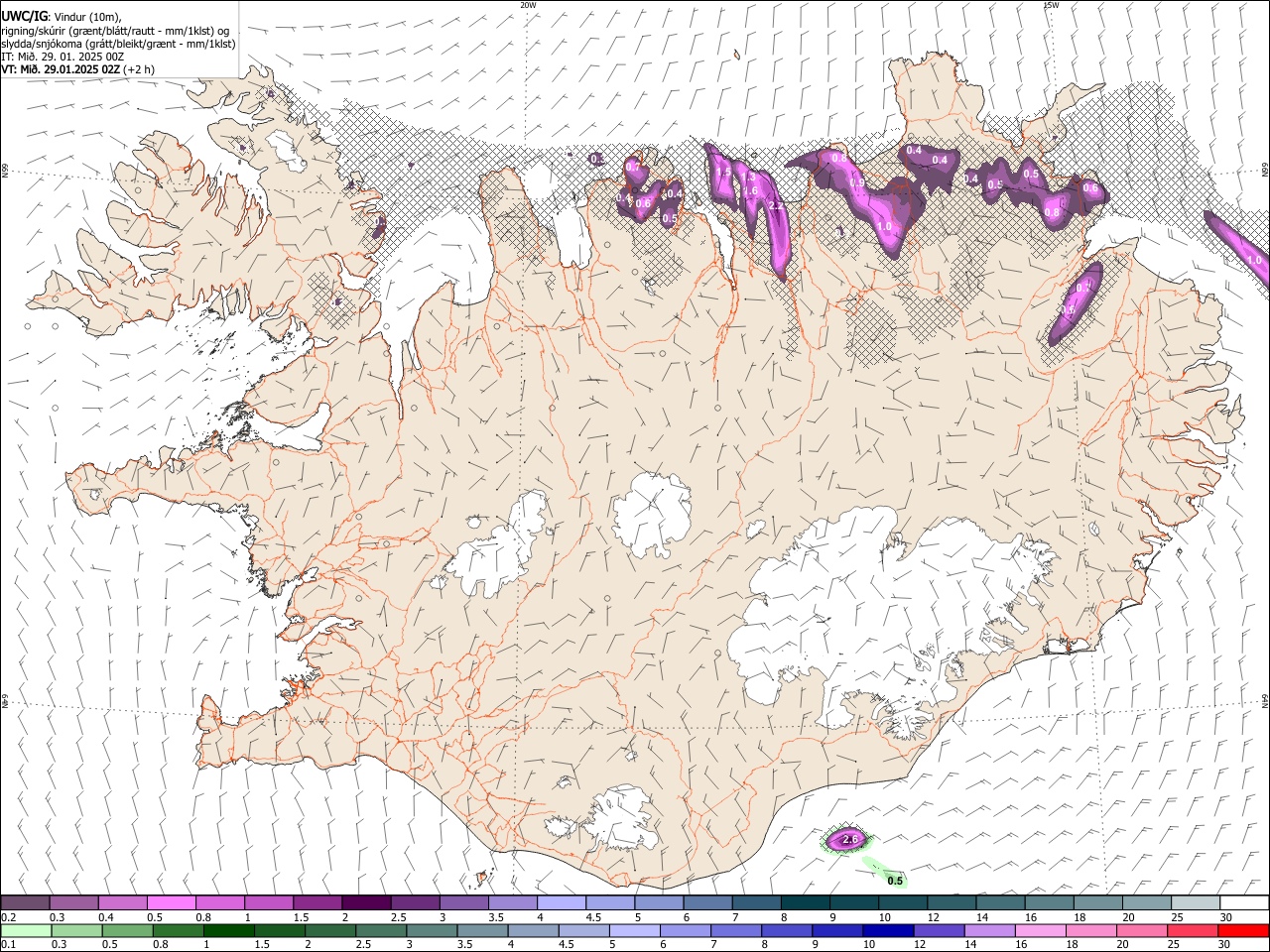The image size is (1270, 952).
Task: Click the 0.1 number in rain legend scale
Action: [8, 944]
